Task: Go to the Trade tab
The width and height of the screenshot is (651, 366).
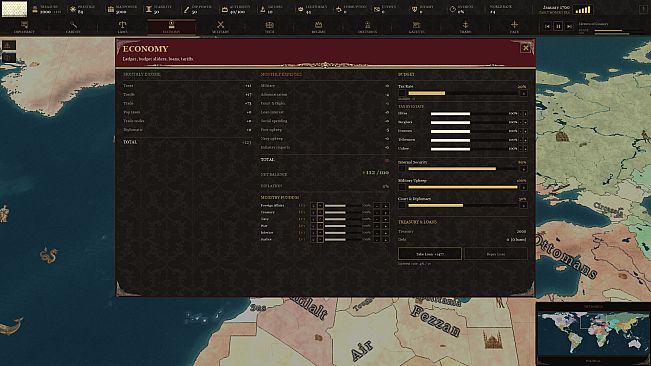Action: click(x=465, y=27)
